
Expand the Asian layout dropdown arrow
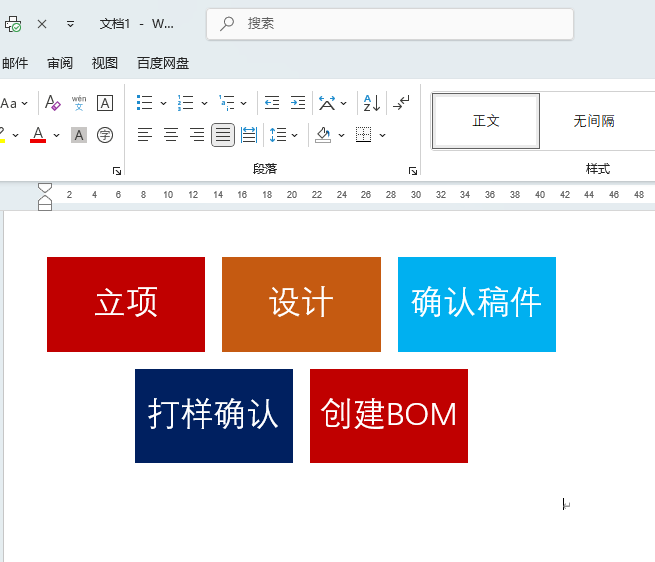343,103
